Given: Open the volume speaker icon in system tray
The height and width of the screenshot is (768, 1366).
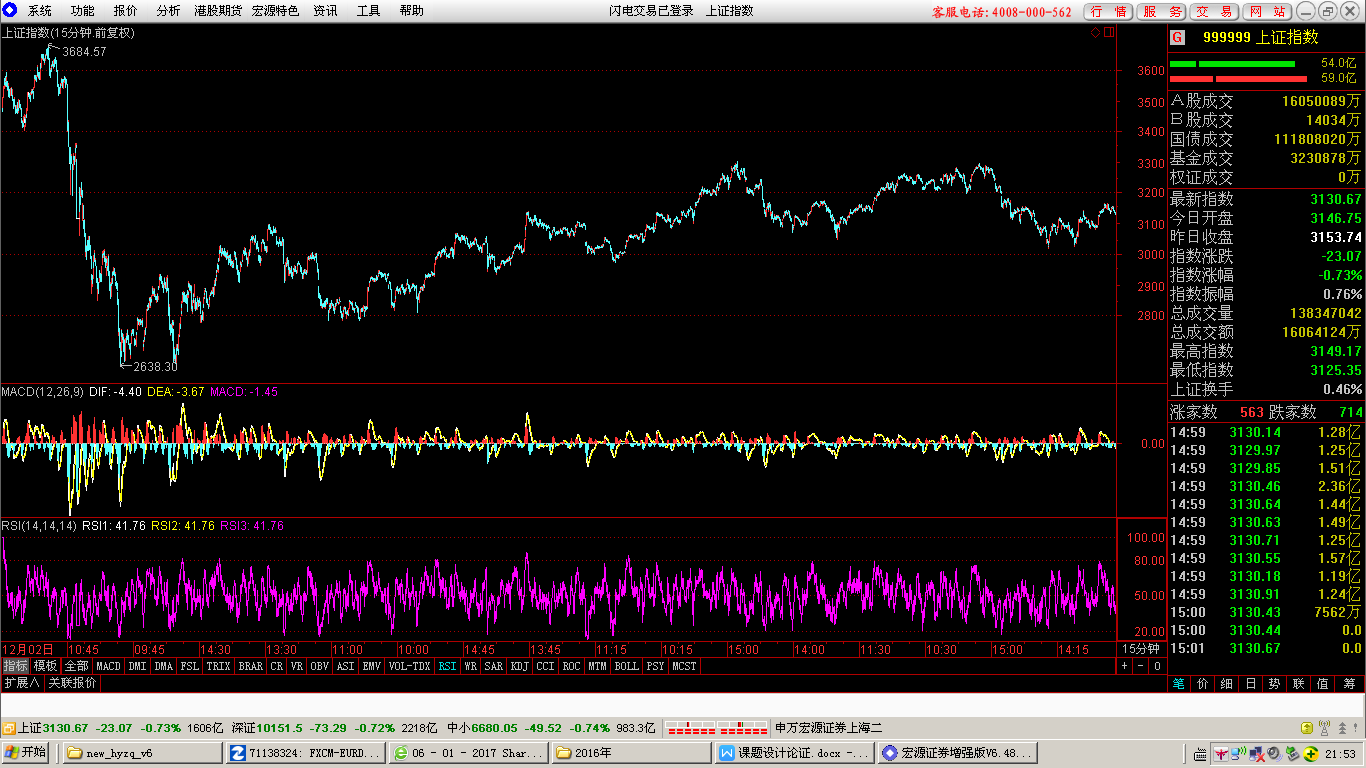Looking at the screenshot, I should coord(1274,753).
